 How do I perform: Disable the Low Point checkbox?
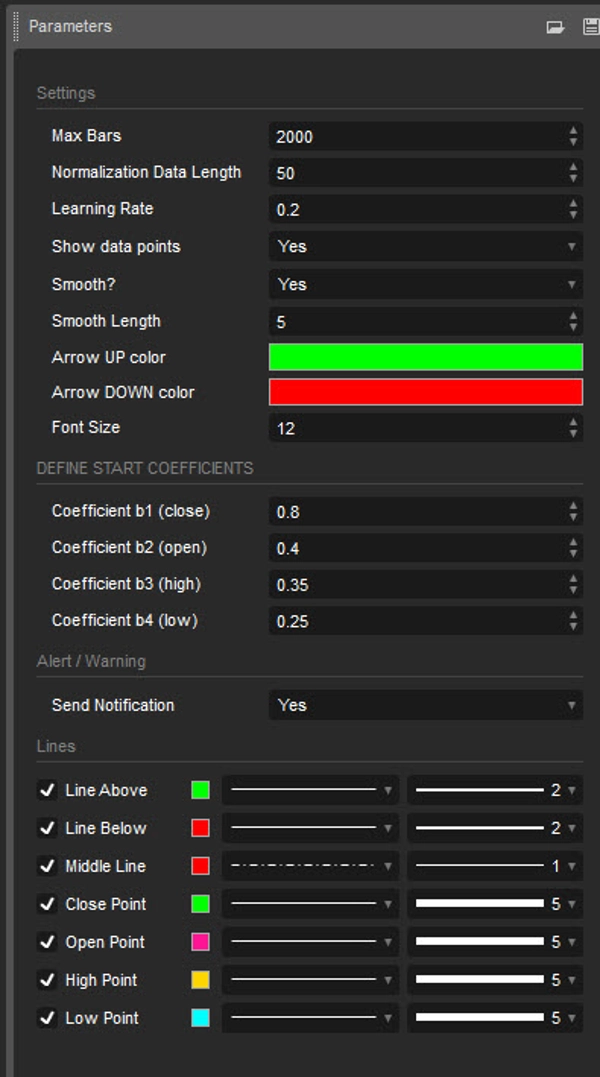47,1018
